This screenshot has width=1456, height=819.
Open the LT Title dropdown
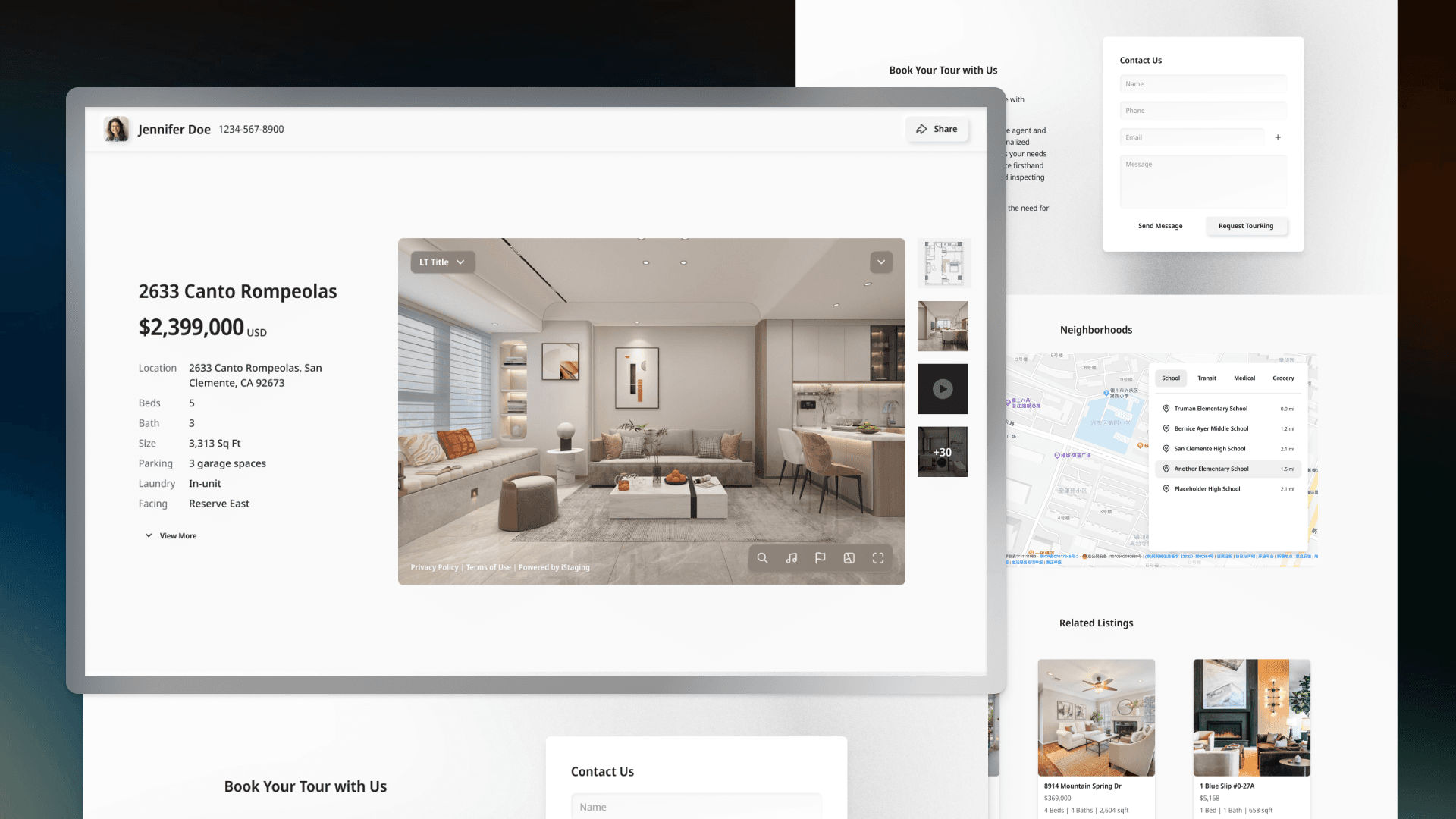442,262
